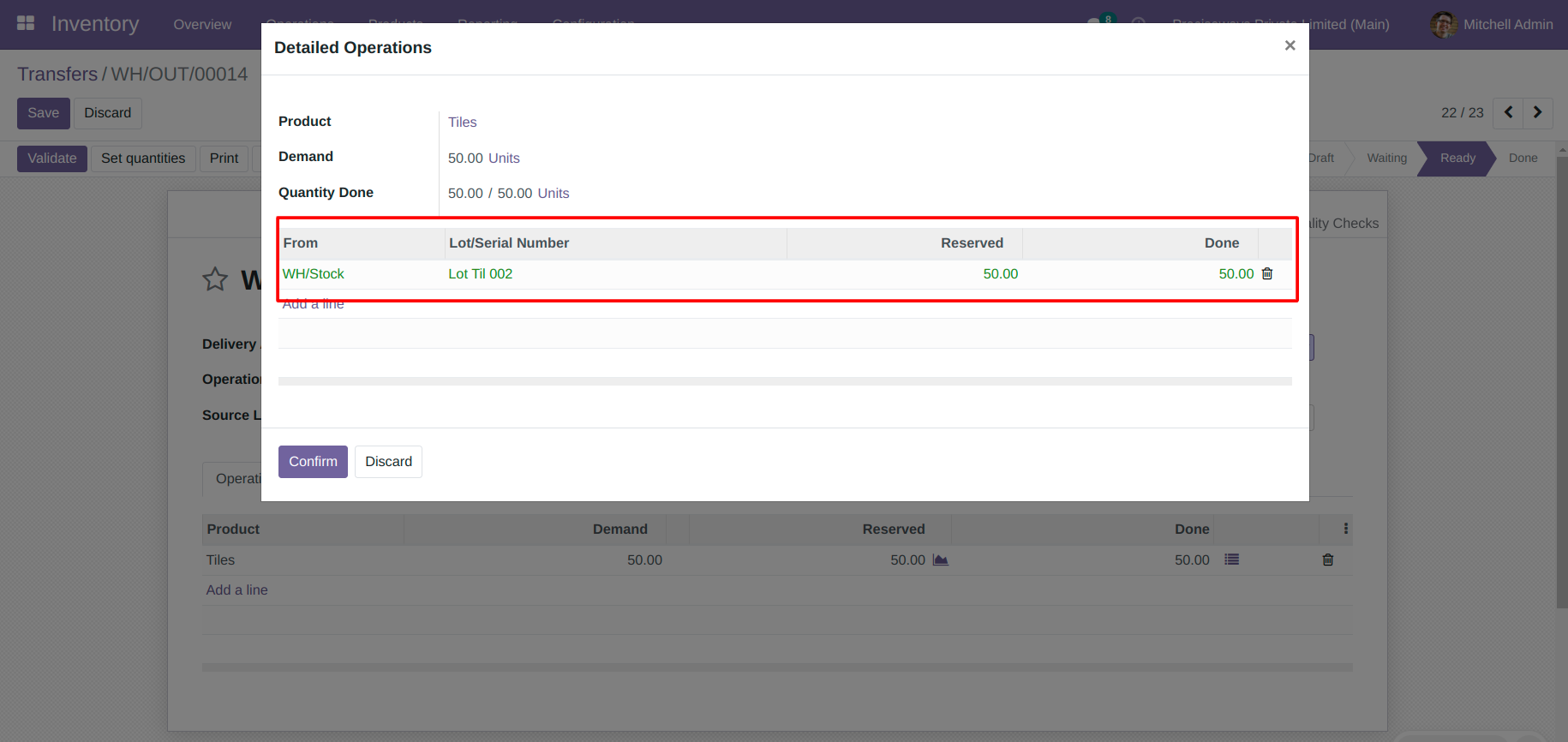Viewport: 1568px width, 742px height.
Task: Click Add a line in the dialog
Action: pos(314,304)
